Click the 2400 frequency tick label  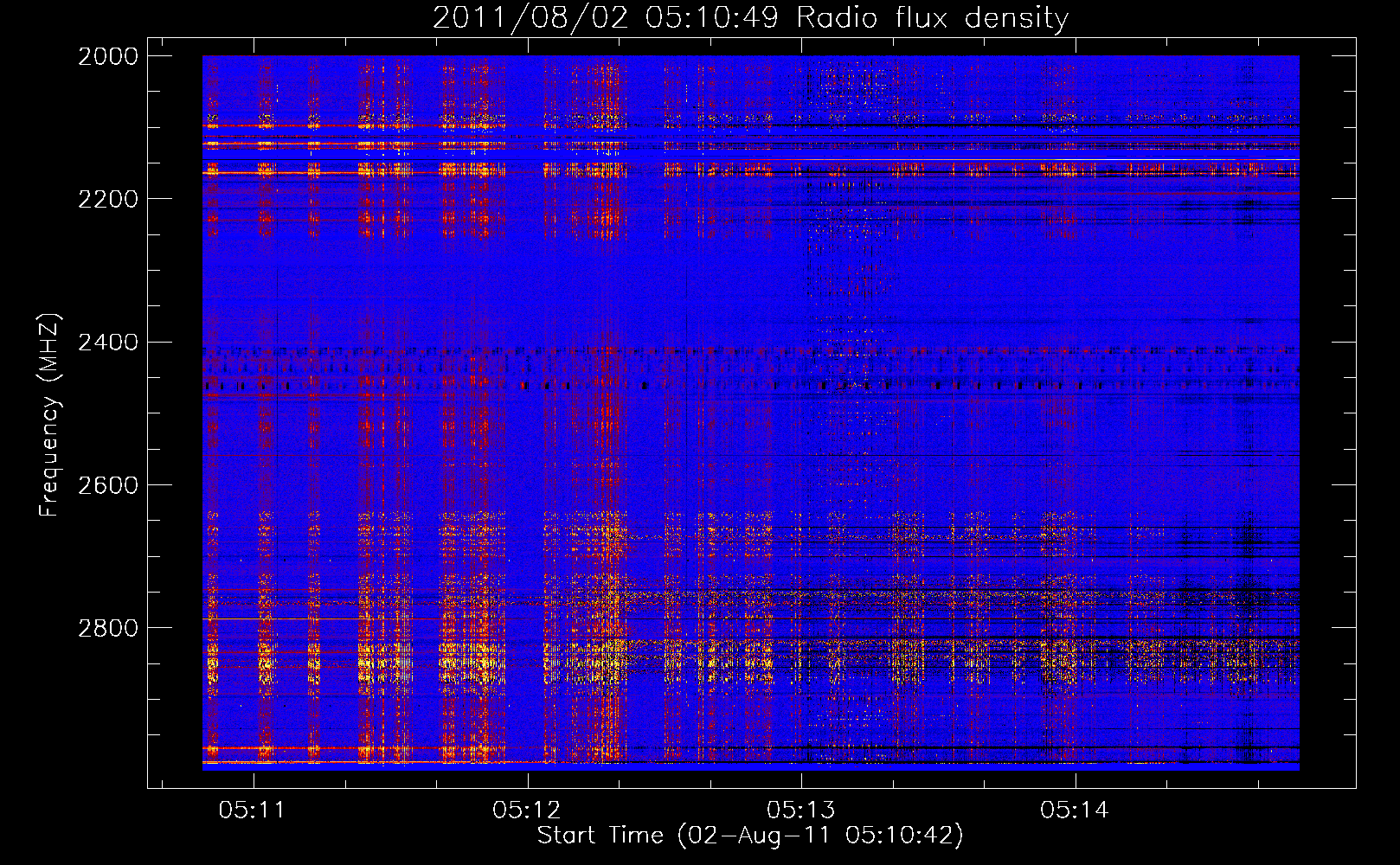[108, 343]
